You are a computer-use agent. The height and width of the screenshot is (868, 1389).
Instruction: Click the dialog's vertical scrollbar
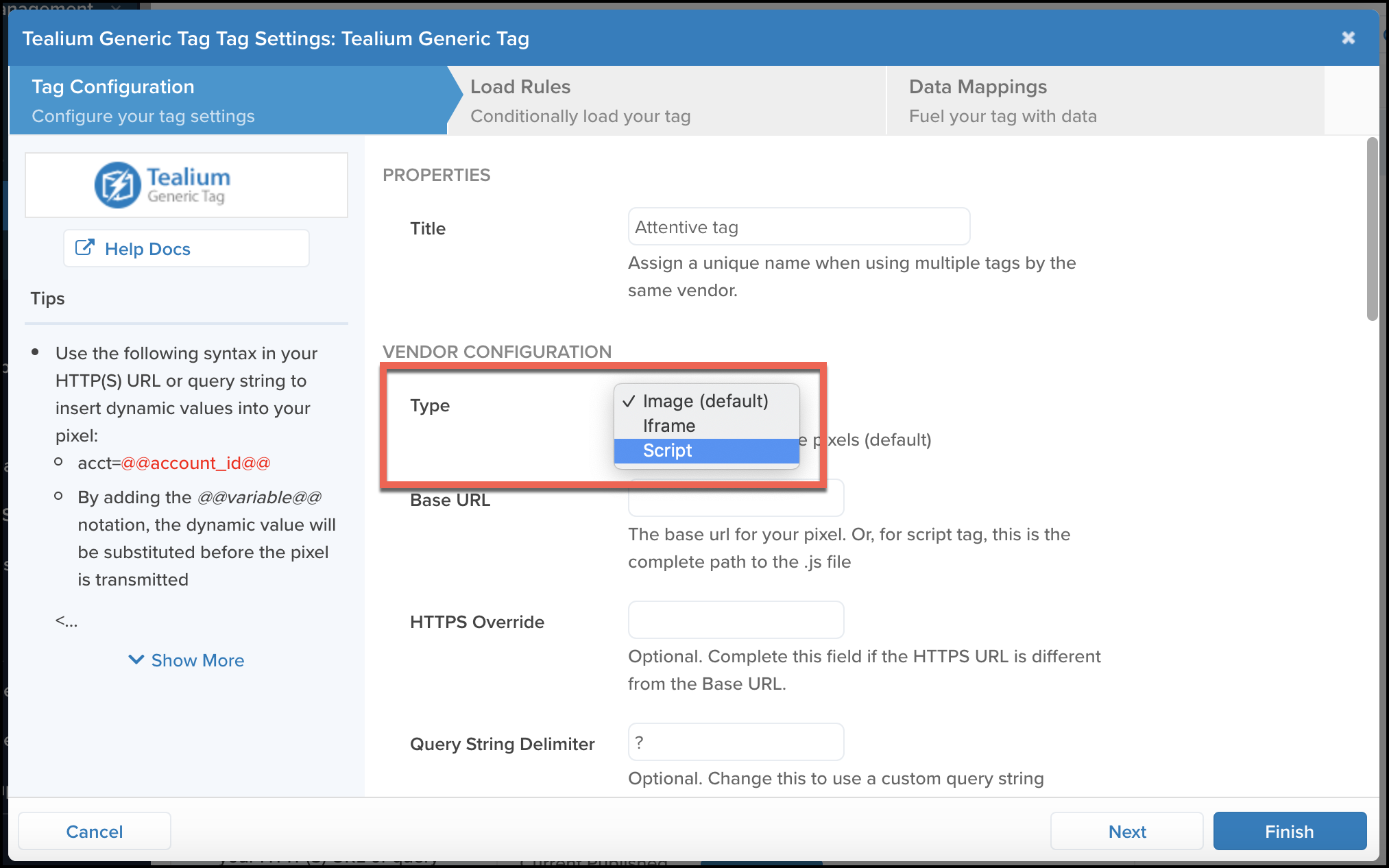pyautogui.click(x=1372, y=230)
